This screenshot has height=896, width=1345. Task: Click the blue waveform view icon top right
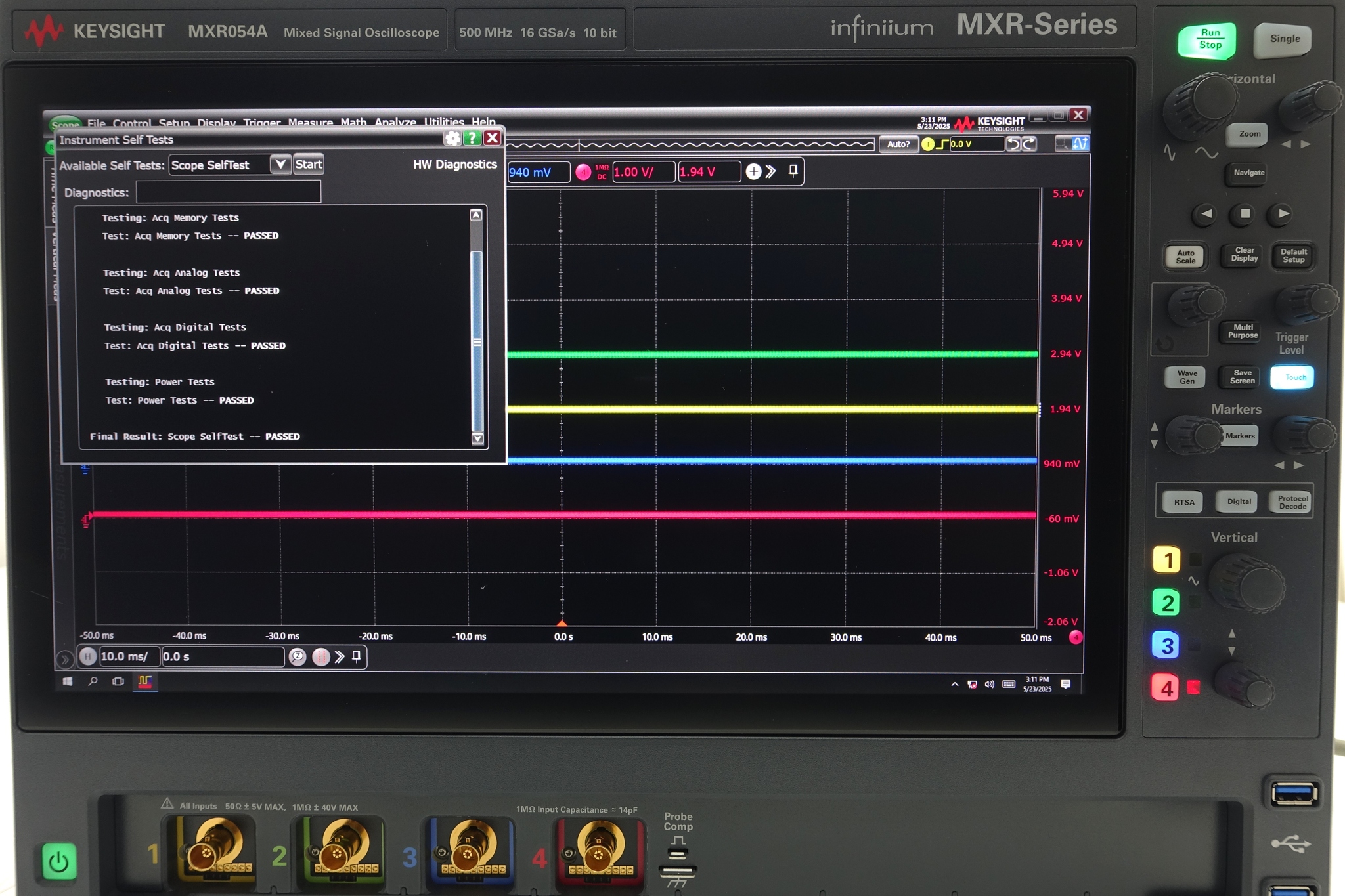click(x=1080, y=143)
